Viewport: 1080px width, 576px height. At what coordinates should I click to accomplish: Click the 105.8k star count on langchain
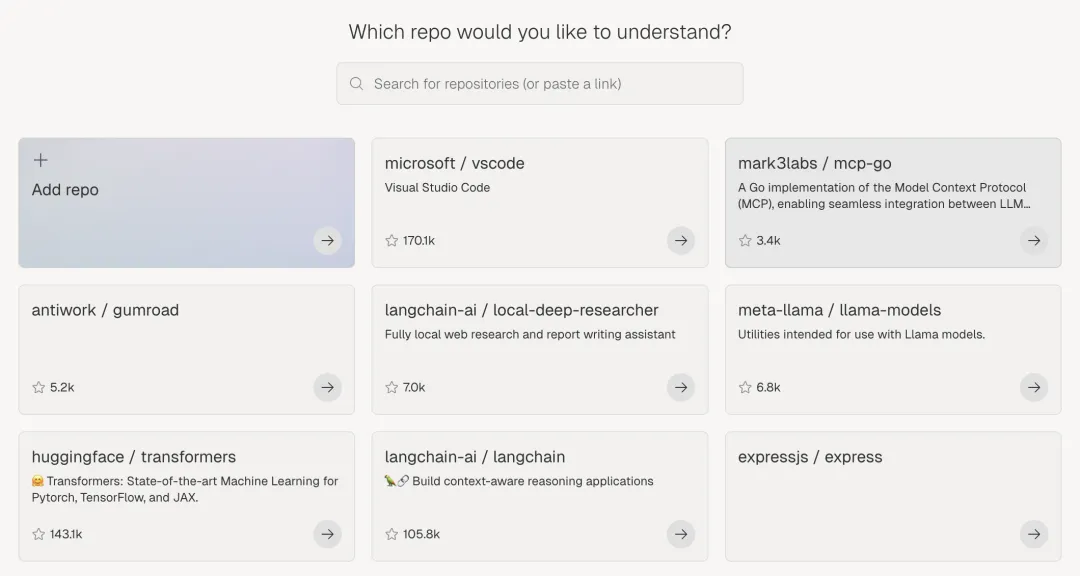pyautogui.click(x=421, y=534)
